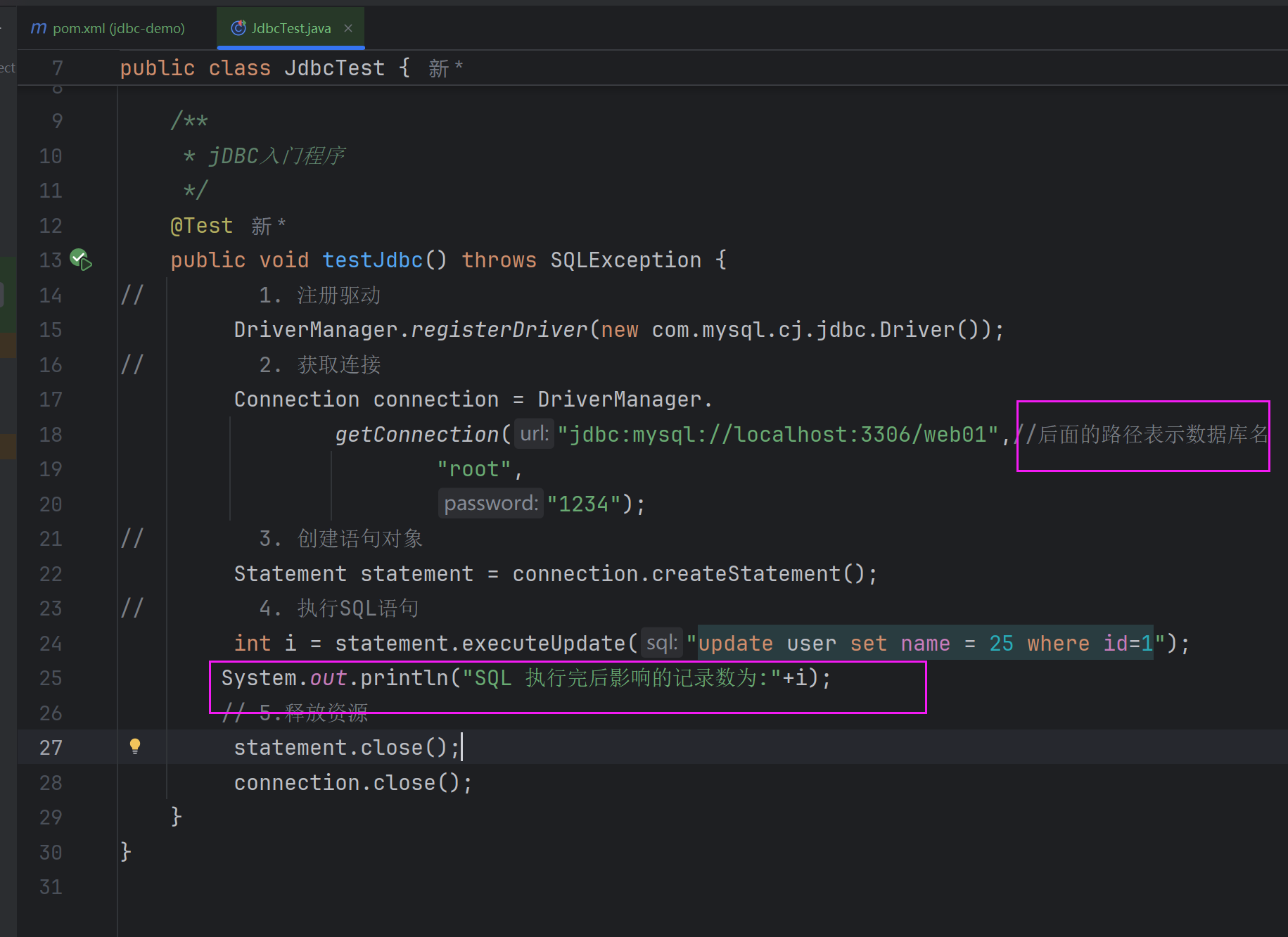Click the registerDriver method call
Image resolution: width=1288 pixels, height=937 pixels.
click(x=499, y=330)
